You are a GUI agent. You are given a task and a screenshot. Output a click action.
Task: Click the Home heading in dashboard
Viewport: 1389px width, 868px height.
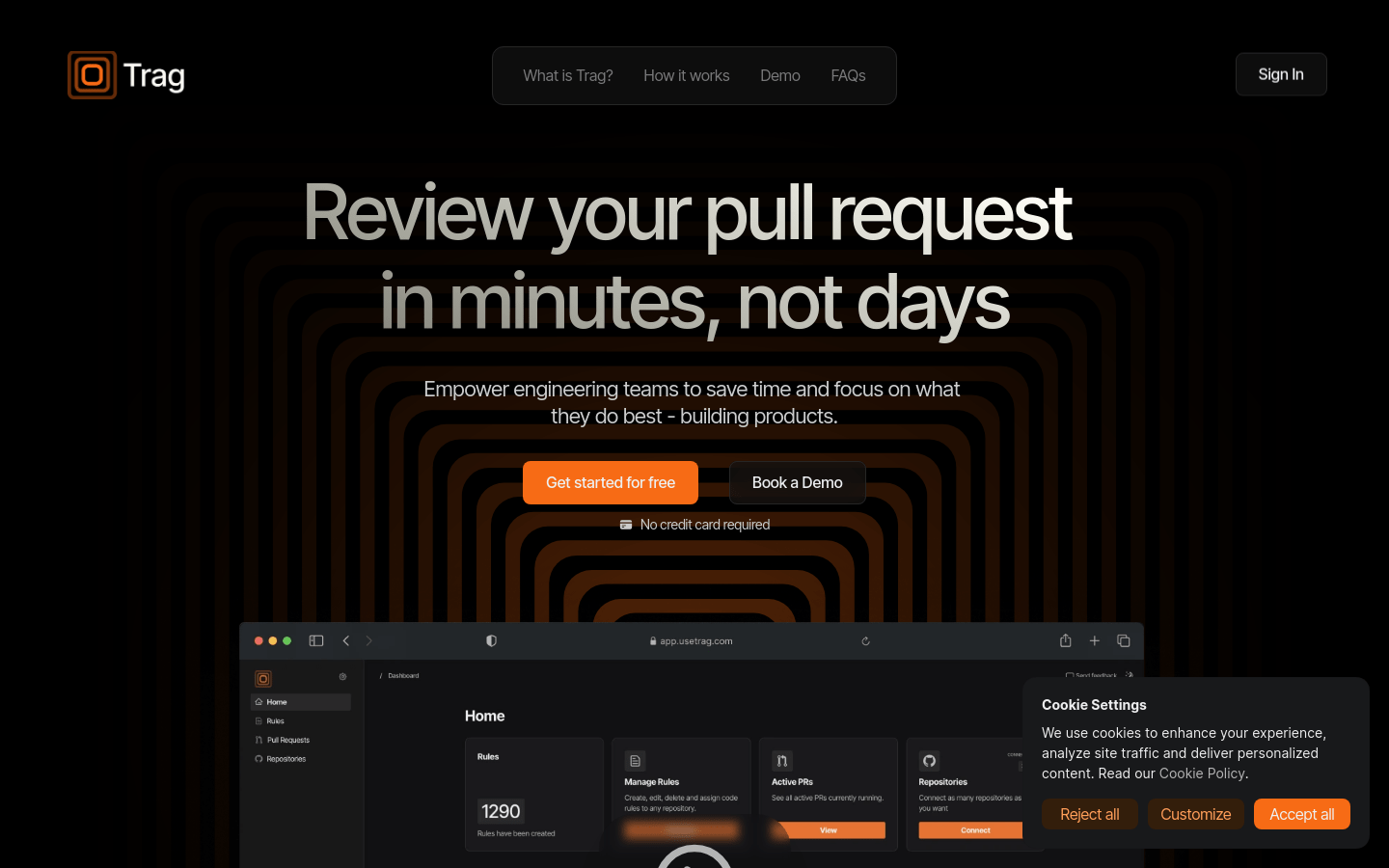tap(485, 716)
